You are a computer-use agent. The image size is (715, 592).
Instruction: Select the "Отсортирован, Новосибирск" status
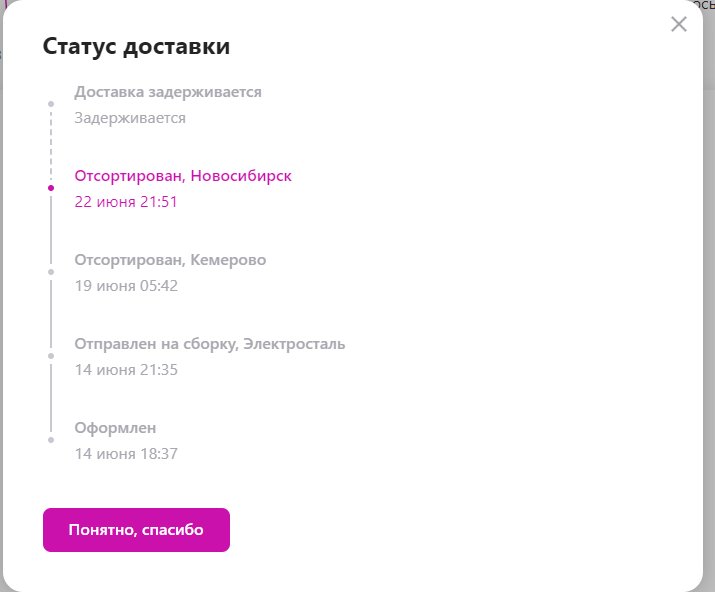tap(183, 176)
